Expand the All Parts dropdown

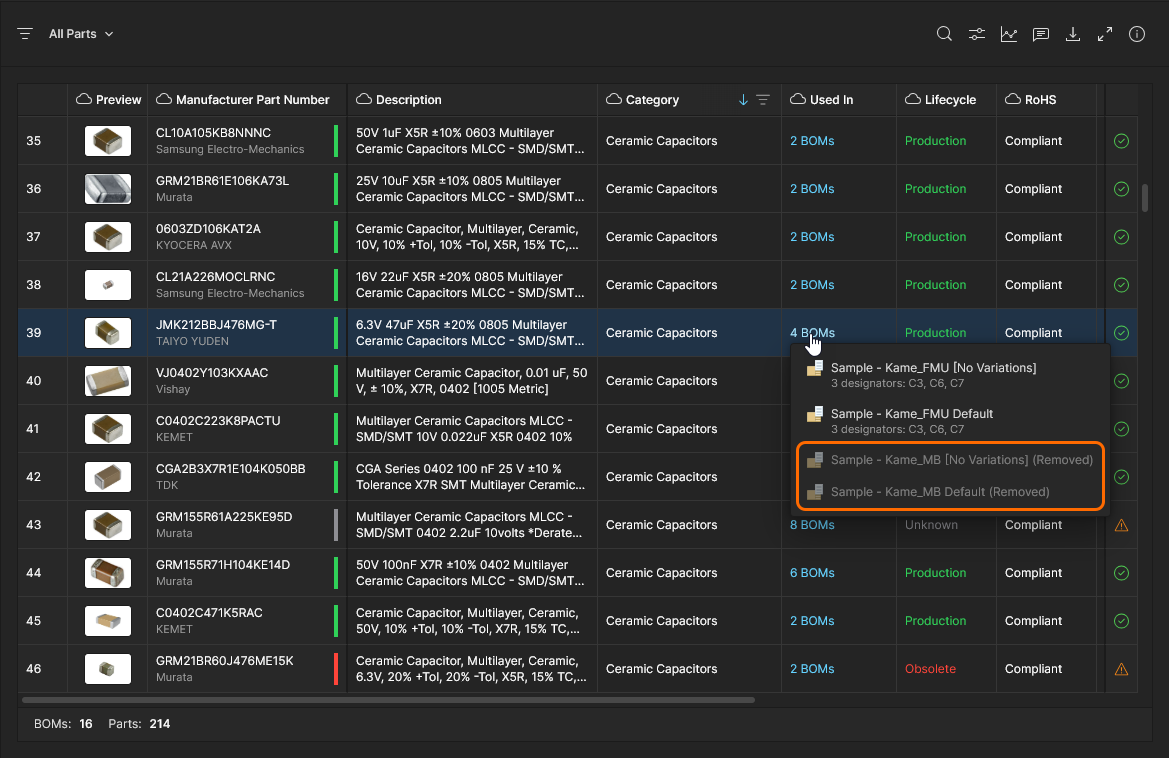[81, 34]
